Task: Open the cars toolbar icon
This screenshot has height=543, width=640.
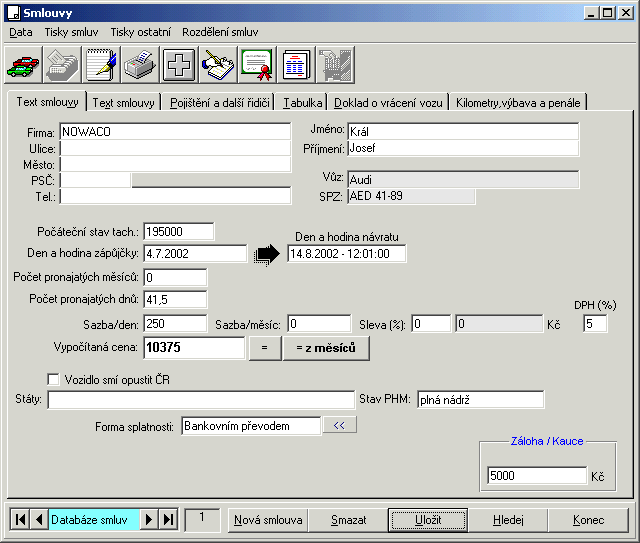Action: (23, 65)
